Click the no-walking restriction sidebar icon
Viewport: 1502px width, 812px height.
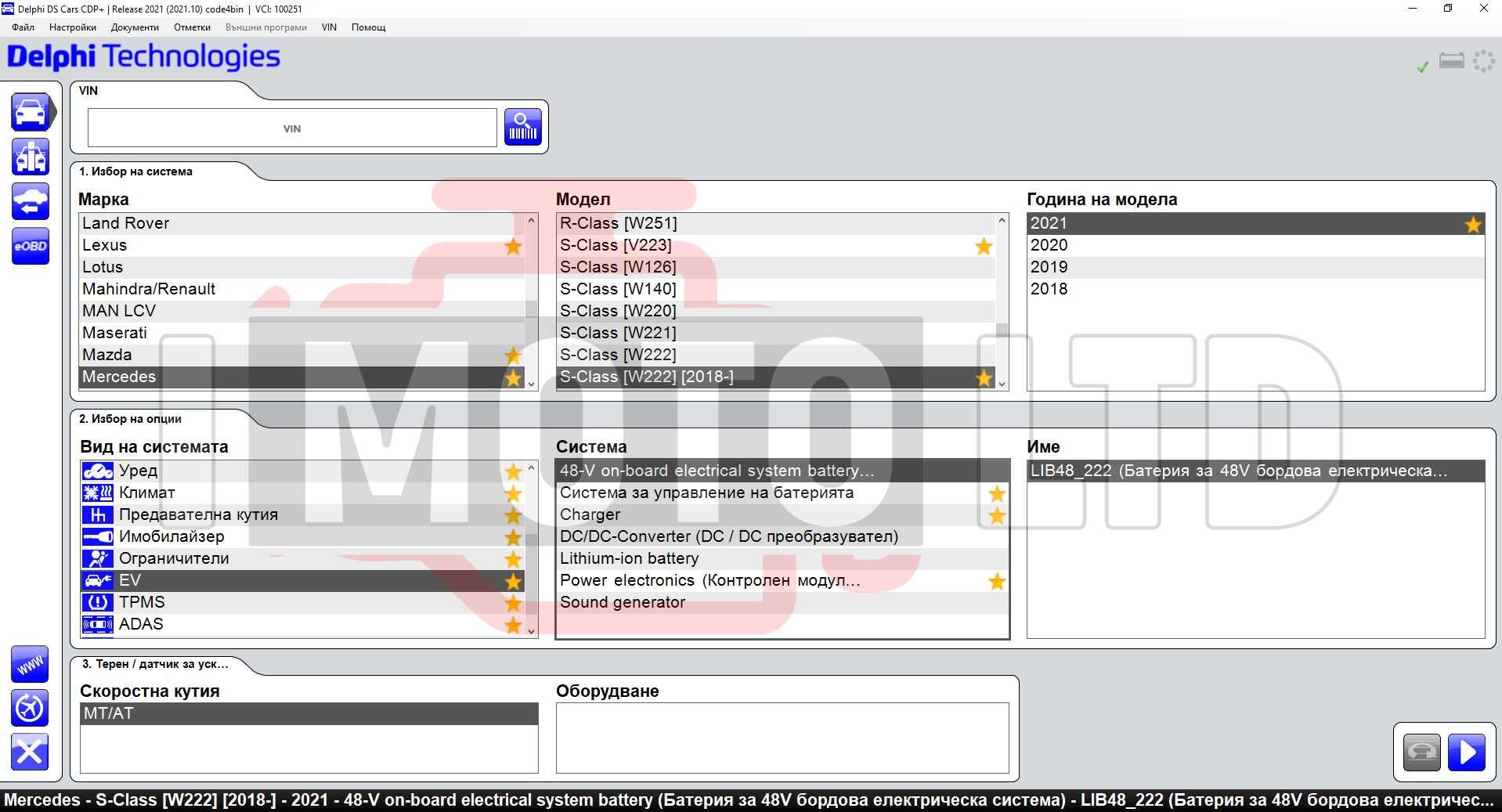[x=30, y=709]
